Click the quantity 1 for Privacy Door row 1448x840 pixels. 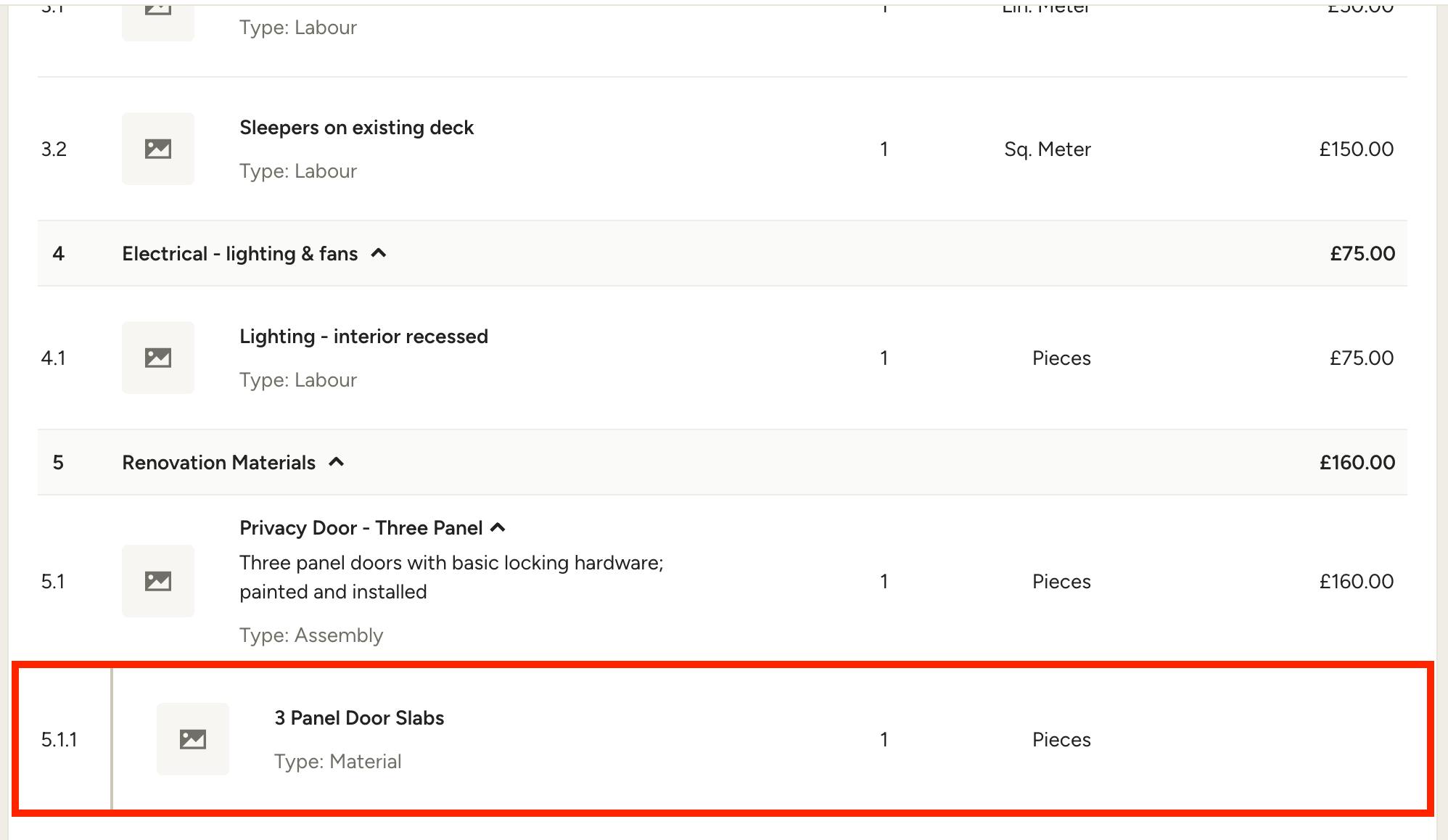pyautogui.click(x=884, y=582)
